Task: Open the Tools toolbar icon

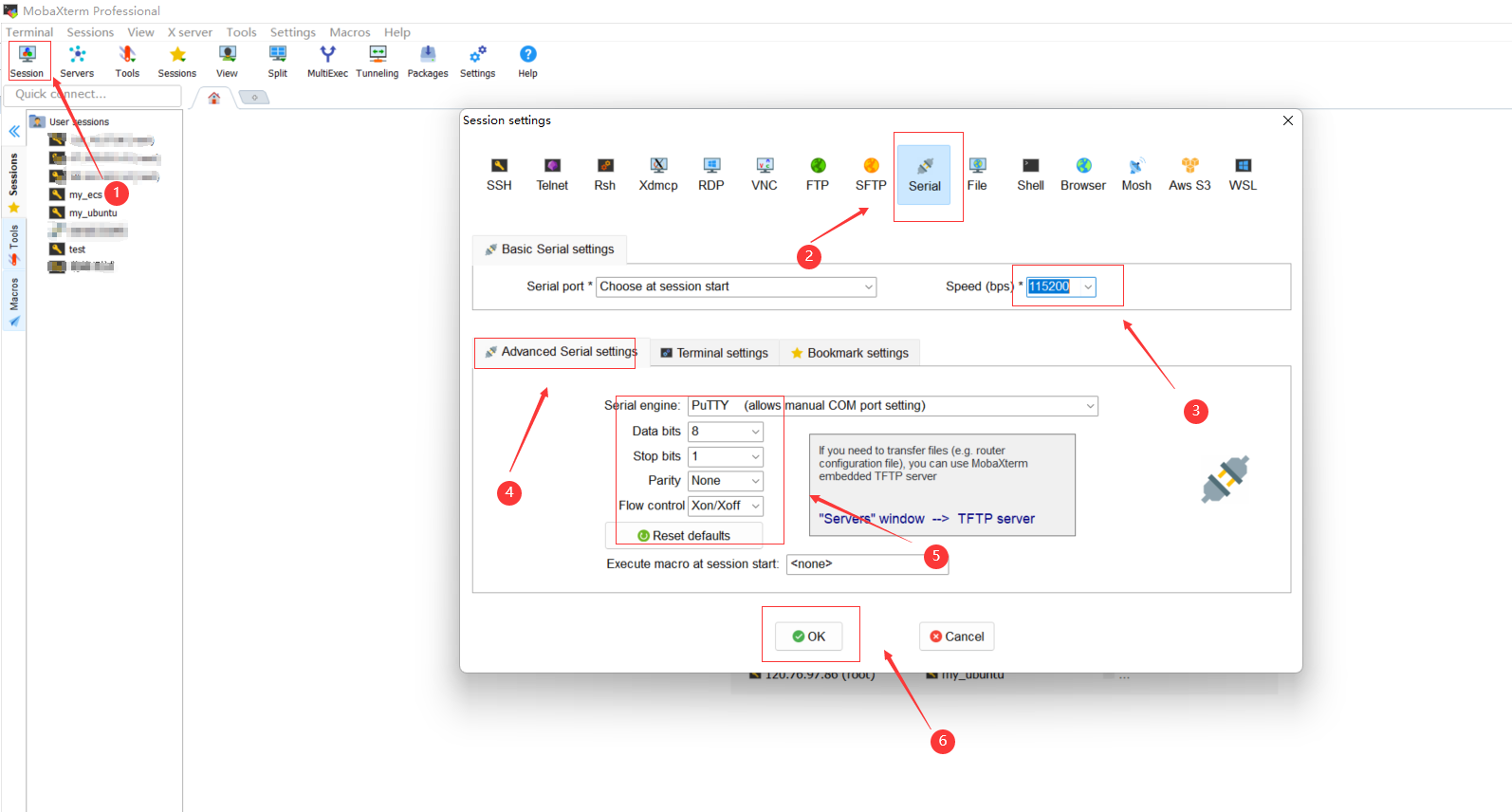Action: point(127,62)
